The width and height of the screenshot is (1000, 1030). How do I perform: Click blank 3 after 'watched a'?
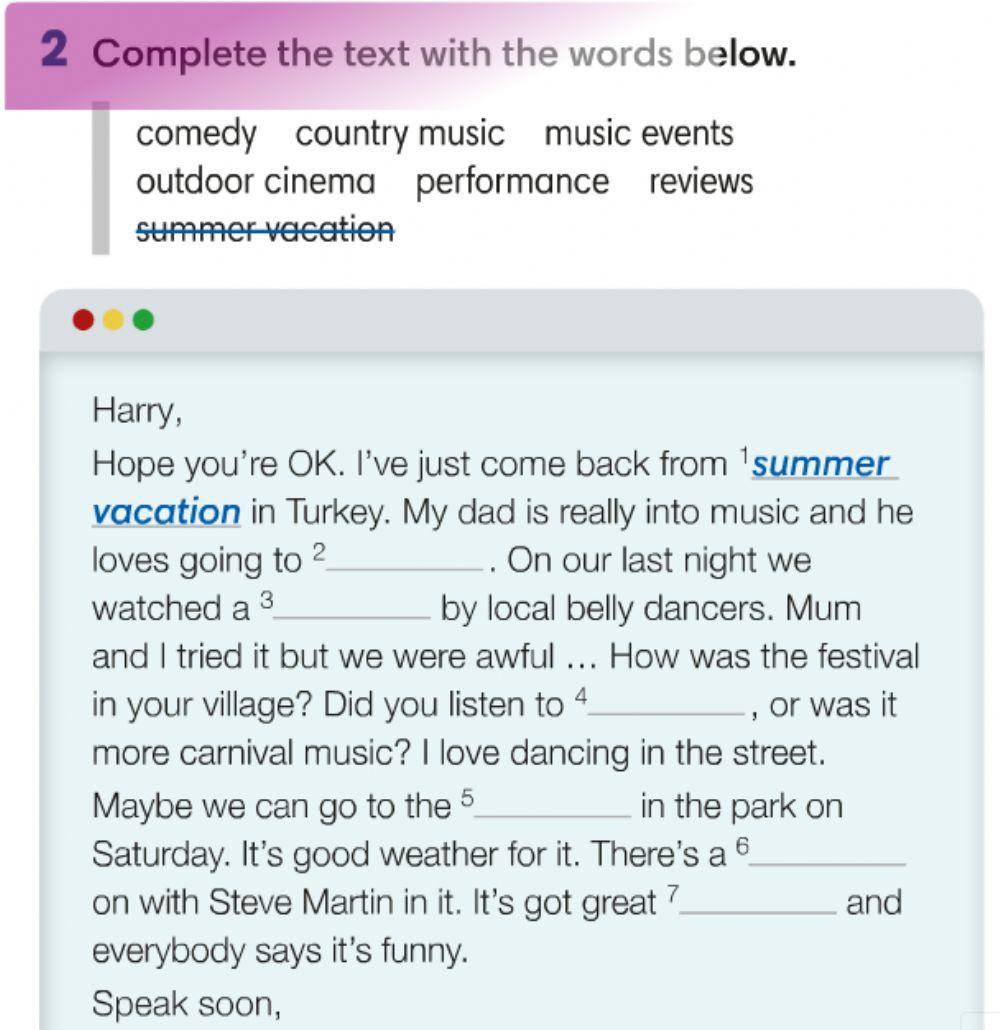(x=352, y=608)
